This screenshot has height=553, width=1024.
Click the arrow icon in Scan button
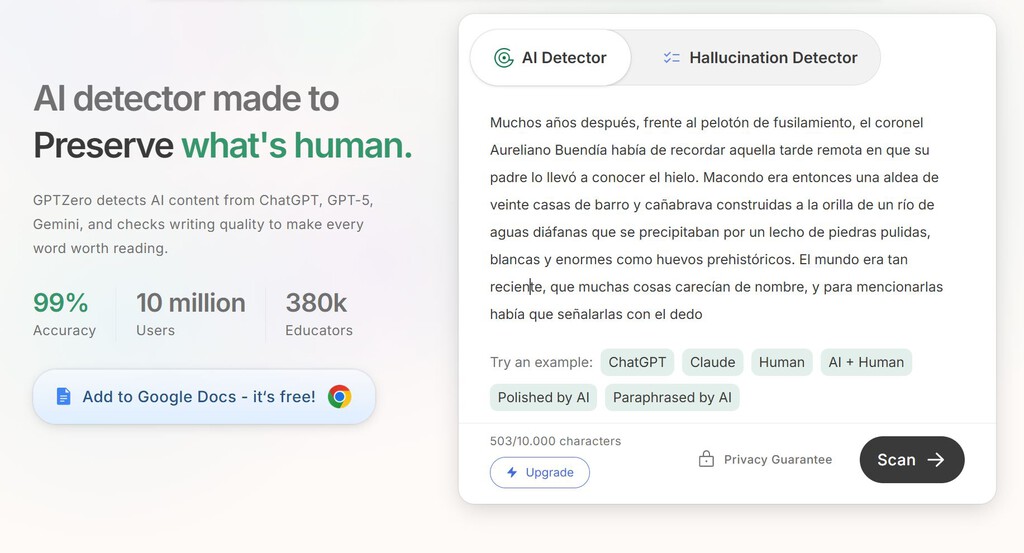click(x=936, y=460)
